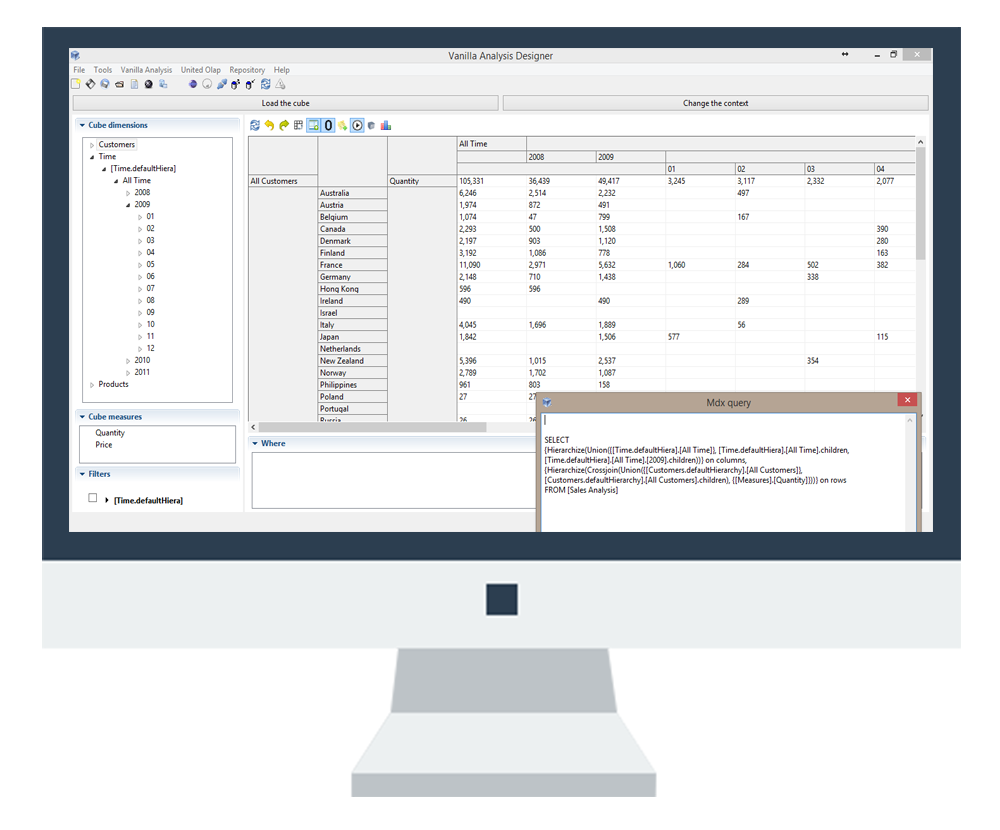
Task: Open the Vanilla Analysis menu
Action: [x=146, y=70]
